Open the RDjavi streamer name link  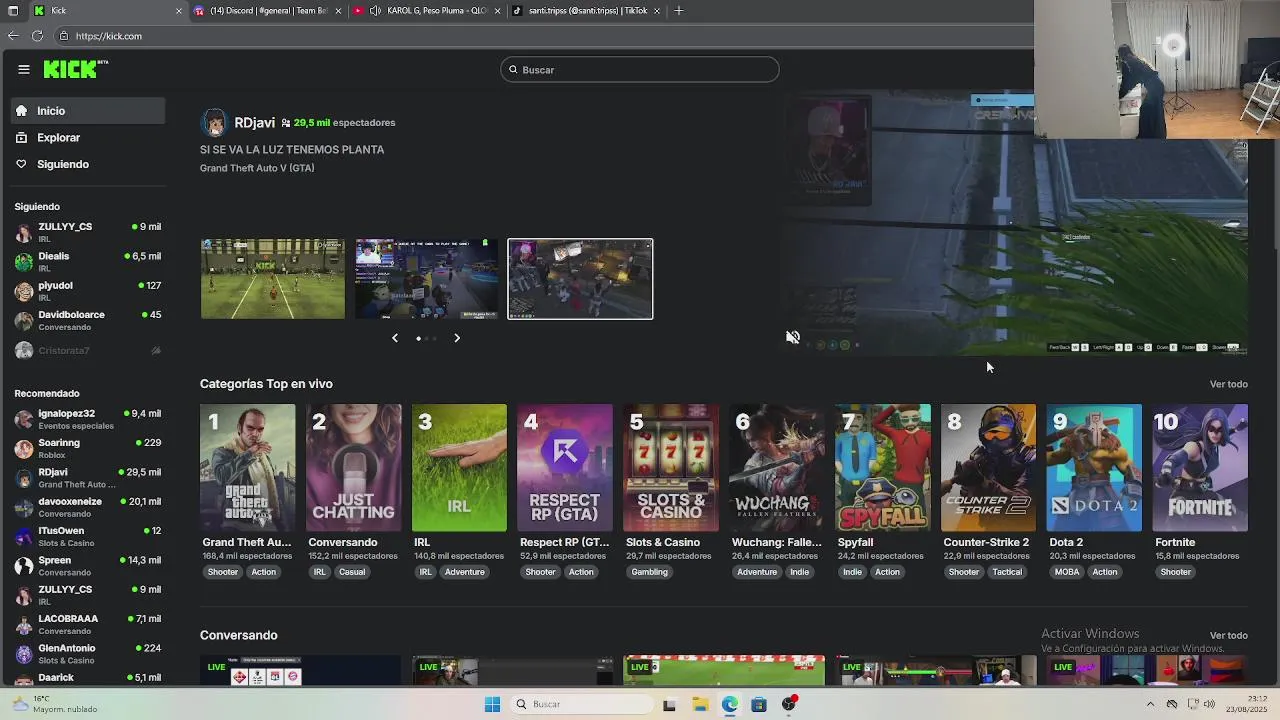pyautogui.click(x=254, y=123)
